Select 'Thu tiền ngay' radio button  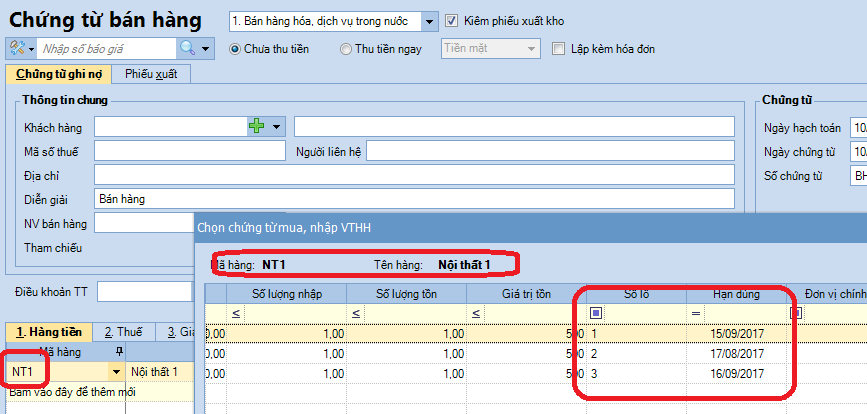click(x=346, y=49)
